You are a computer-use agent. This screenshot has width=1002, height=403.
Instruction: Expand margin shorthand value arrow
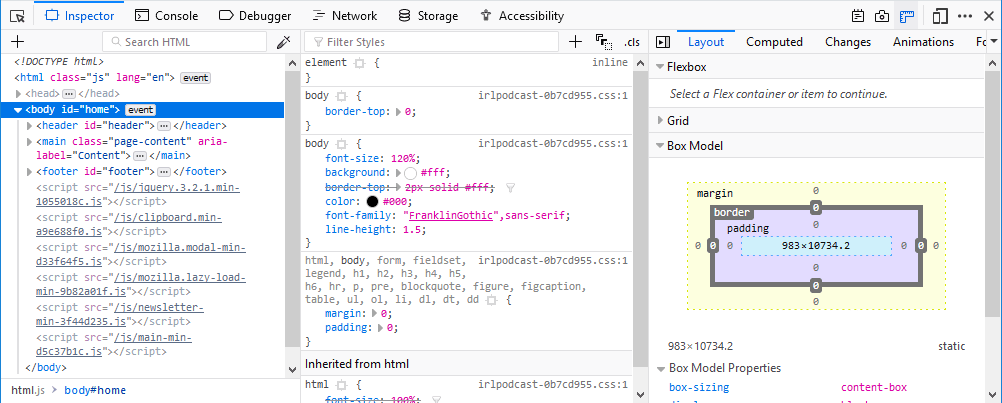(x=374, y=314)
